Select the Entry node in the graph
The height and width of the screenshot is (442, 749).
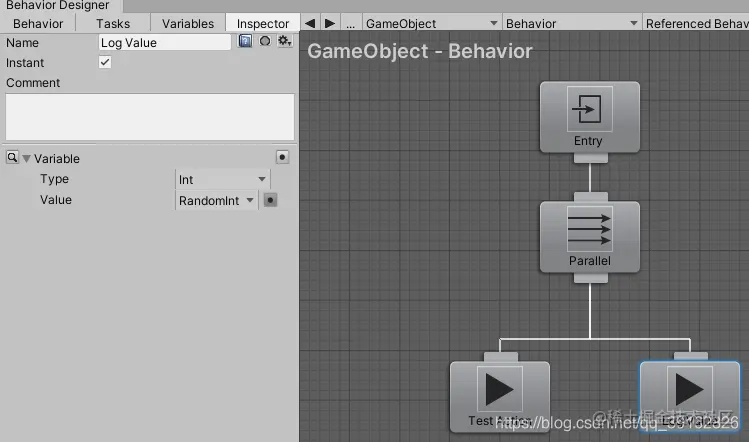(x=590, y=117)
